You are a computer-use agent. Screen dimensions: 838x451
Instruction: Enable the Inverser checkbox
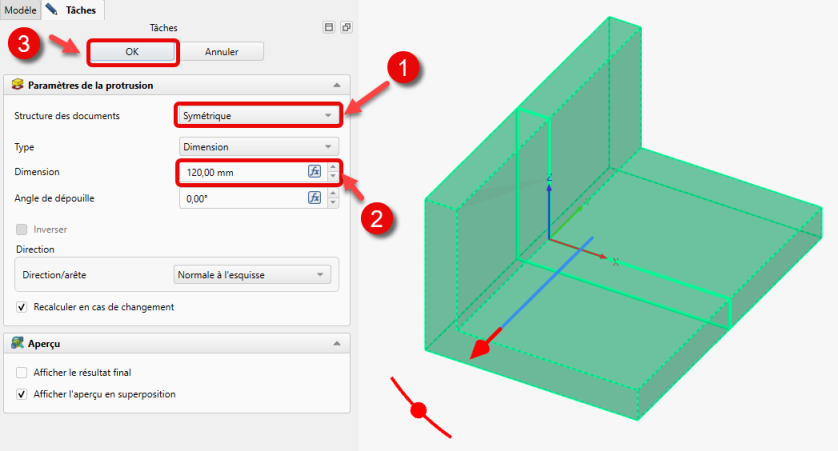coord(23,229)
